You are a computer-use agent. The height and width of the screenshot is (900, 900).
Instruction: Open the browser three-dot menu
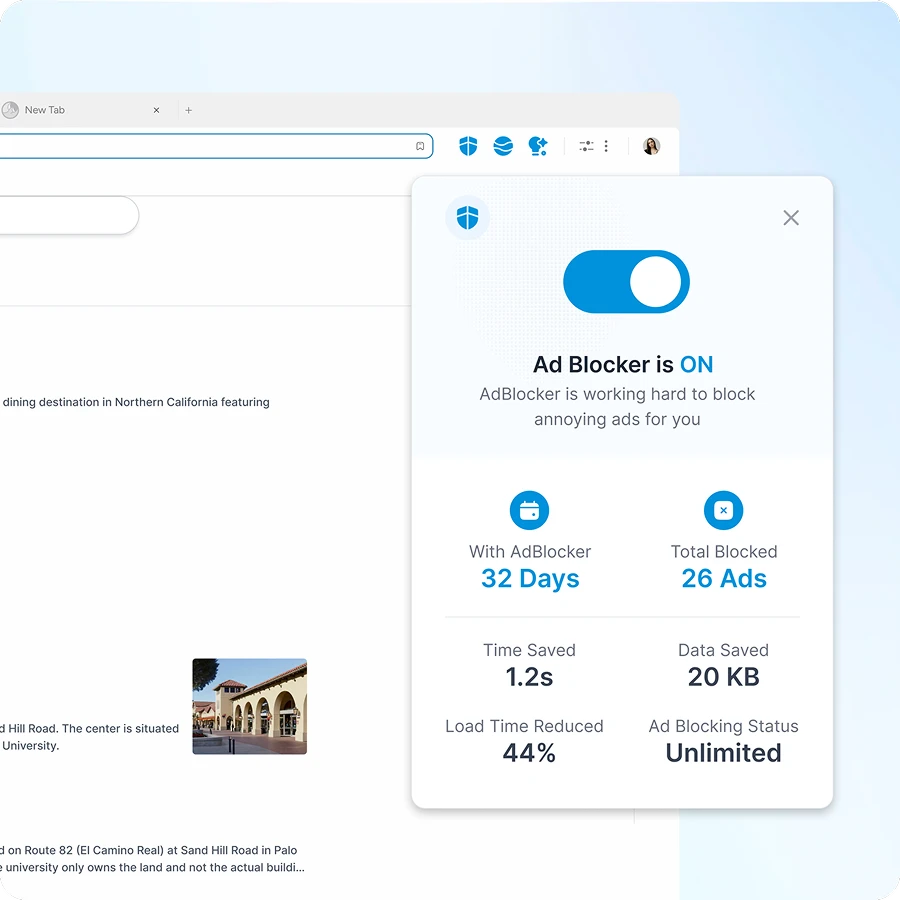[607, 146]
